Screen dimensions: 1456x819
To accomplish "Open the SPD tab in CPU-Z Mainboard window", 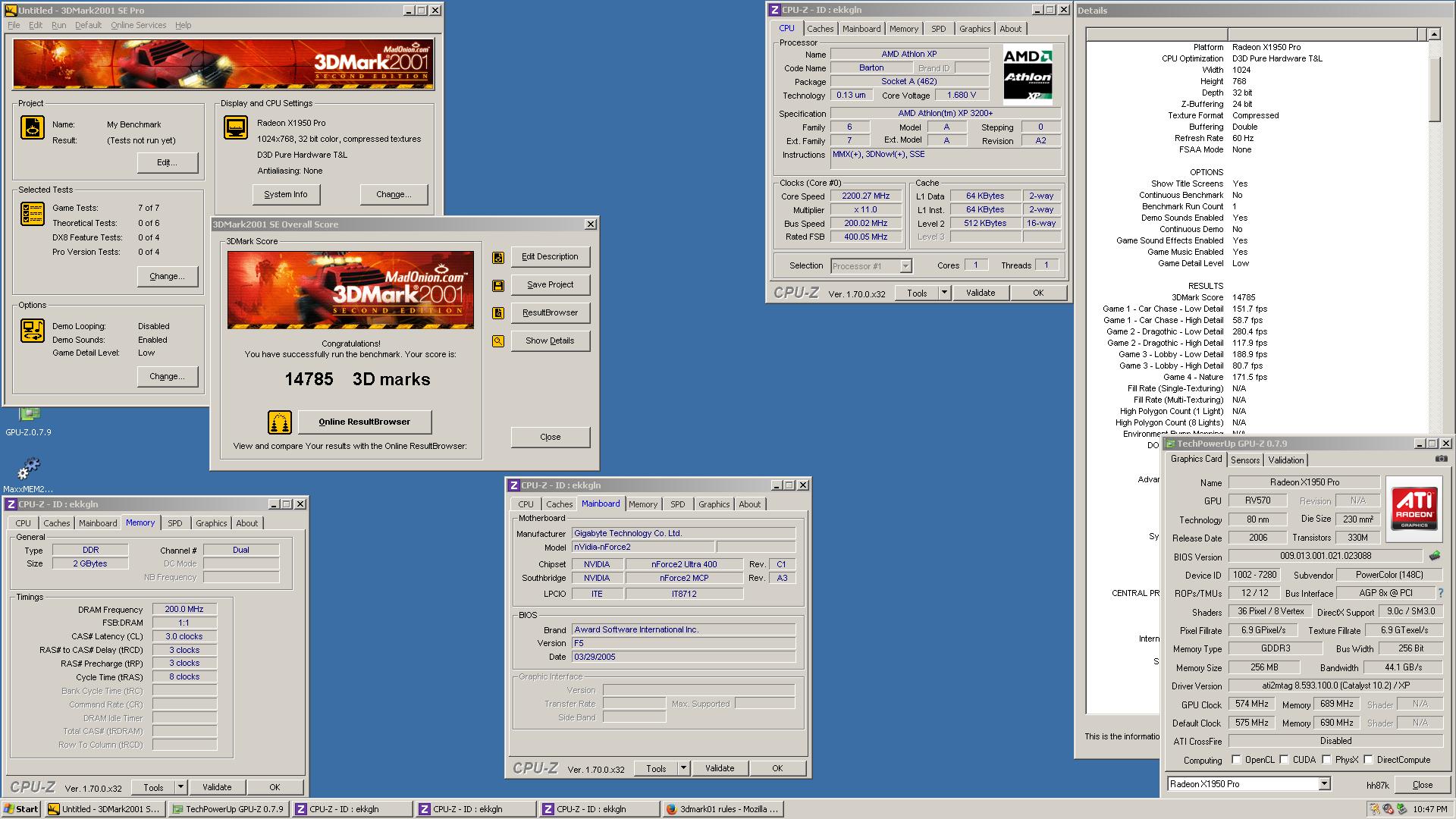I will (x=677, y=504).
